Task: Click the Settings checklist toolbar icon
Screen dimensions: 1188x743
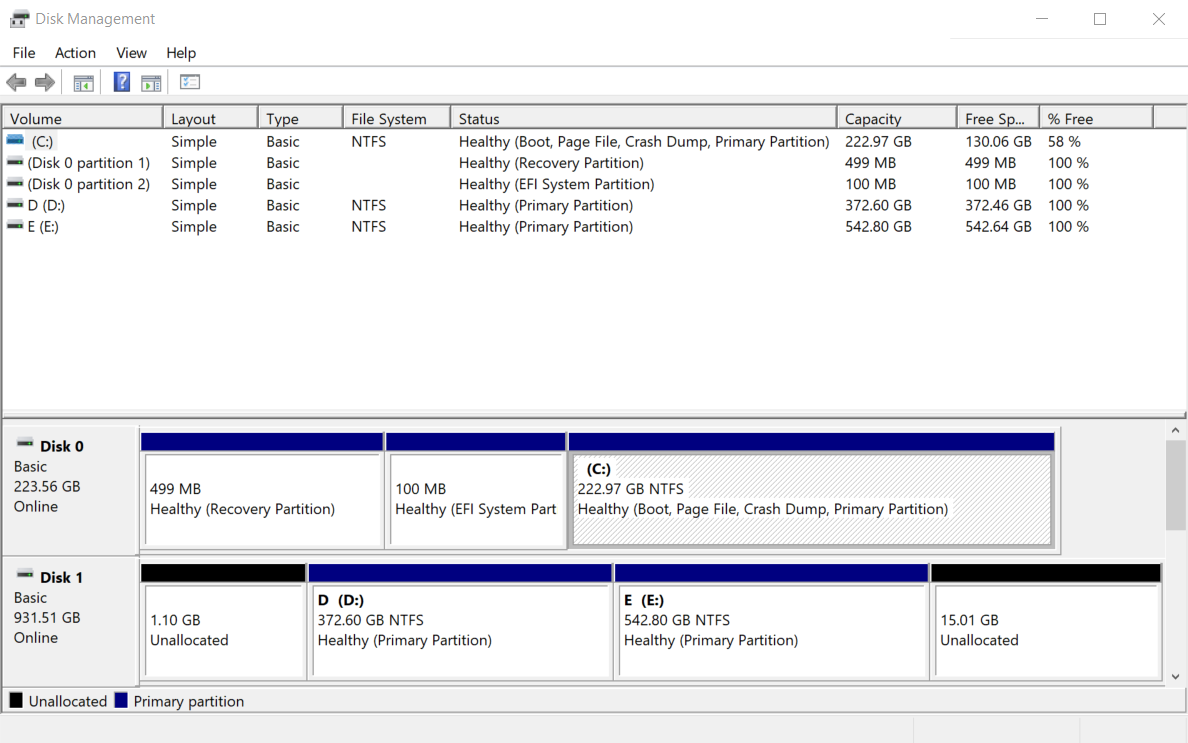Action: pyautogui.click(x=189, y=82)
